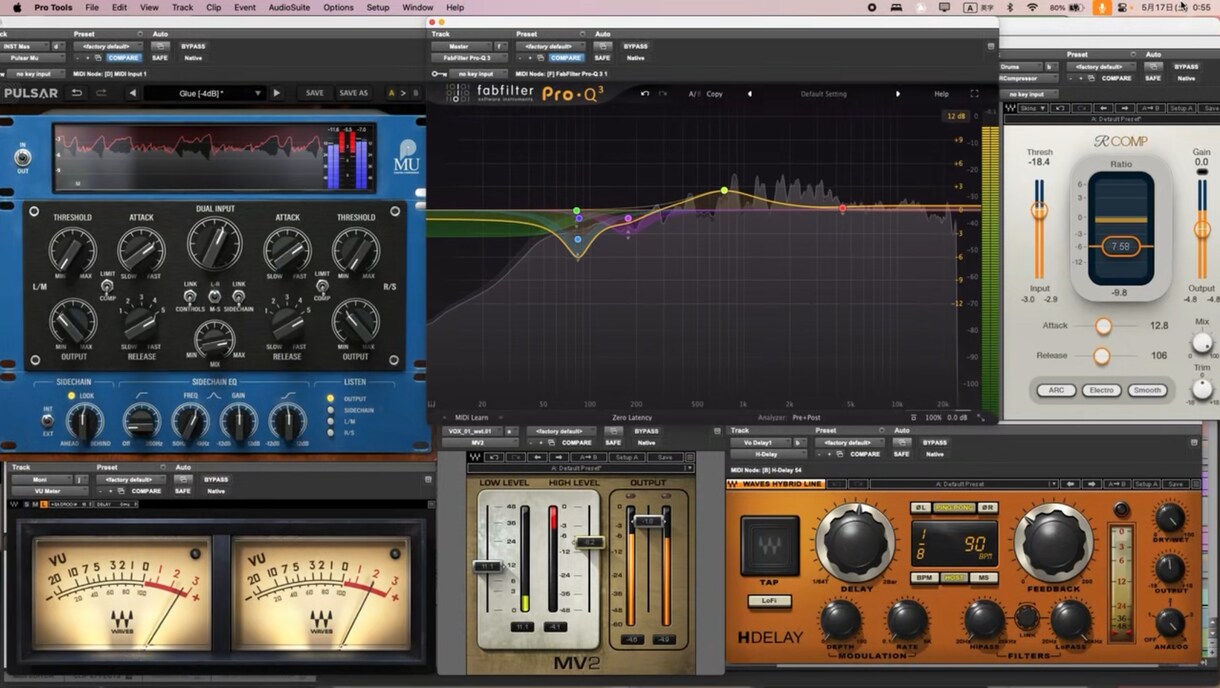Open the Setup menu
The height and width of the screenshot is (688, 1220).
(377, 7)
